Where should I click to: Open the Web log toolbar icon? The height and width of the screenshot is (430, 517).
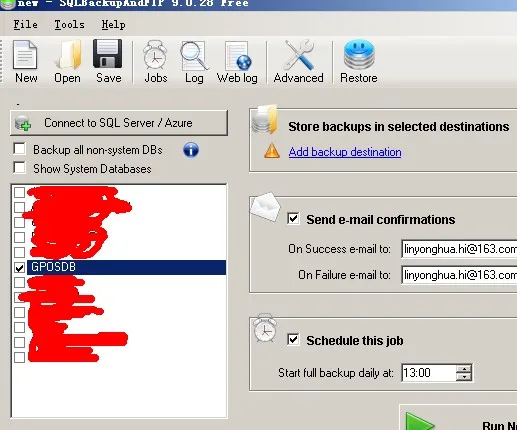(x=238, y=56)
